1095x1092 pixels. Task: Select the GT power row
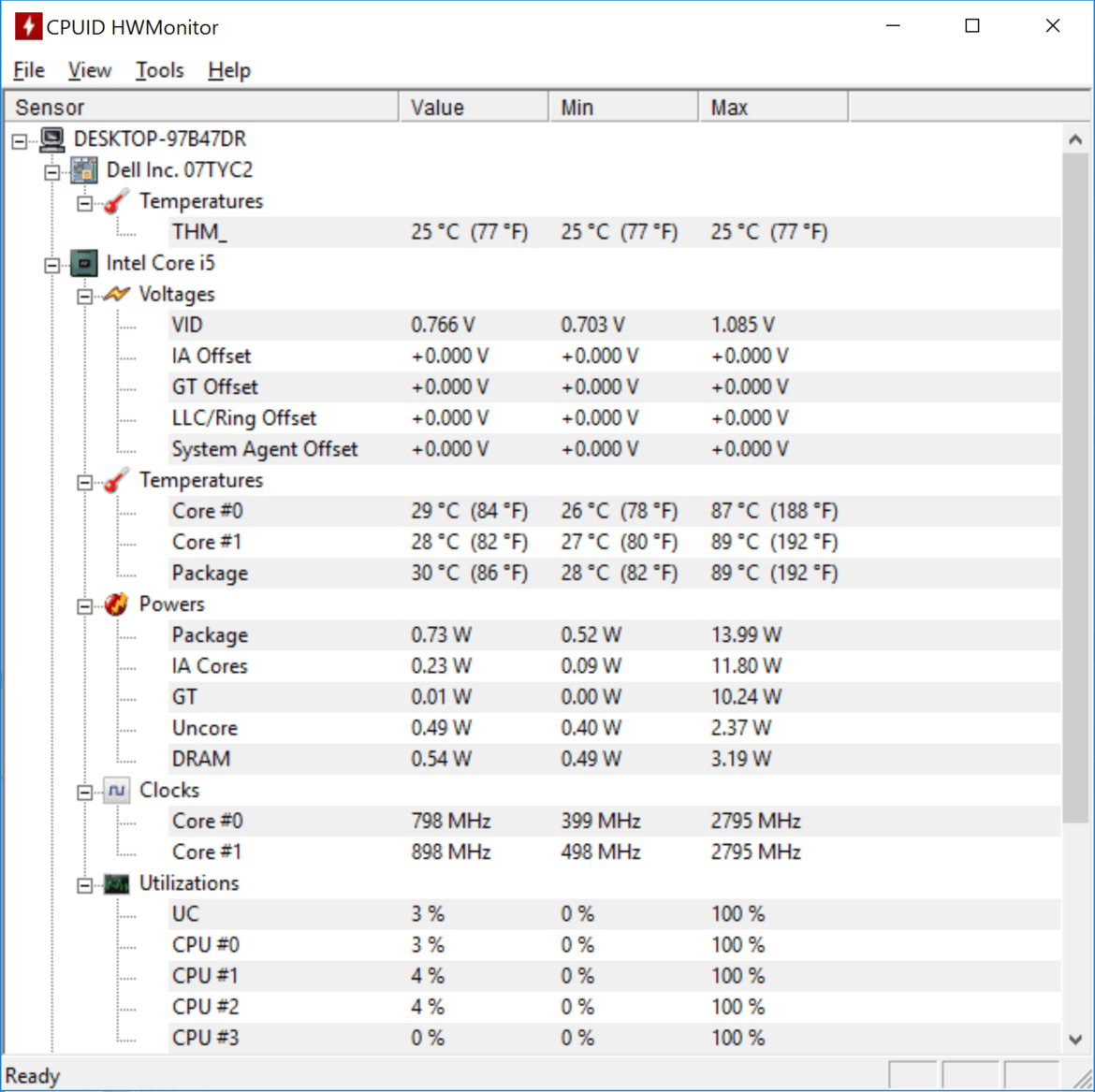click(x=615, y=697)
